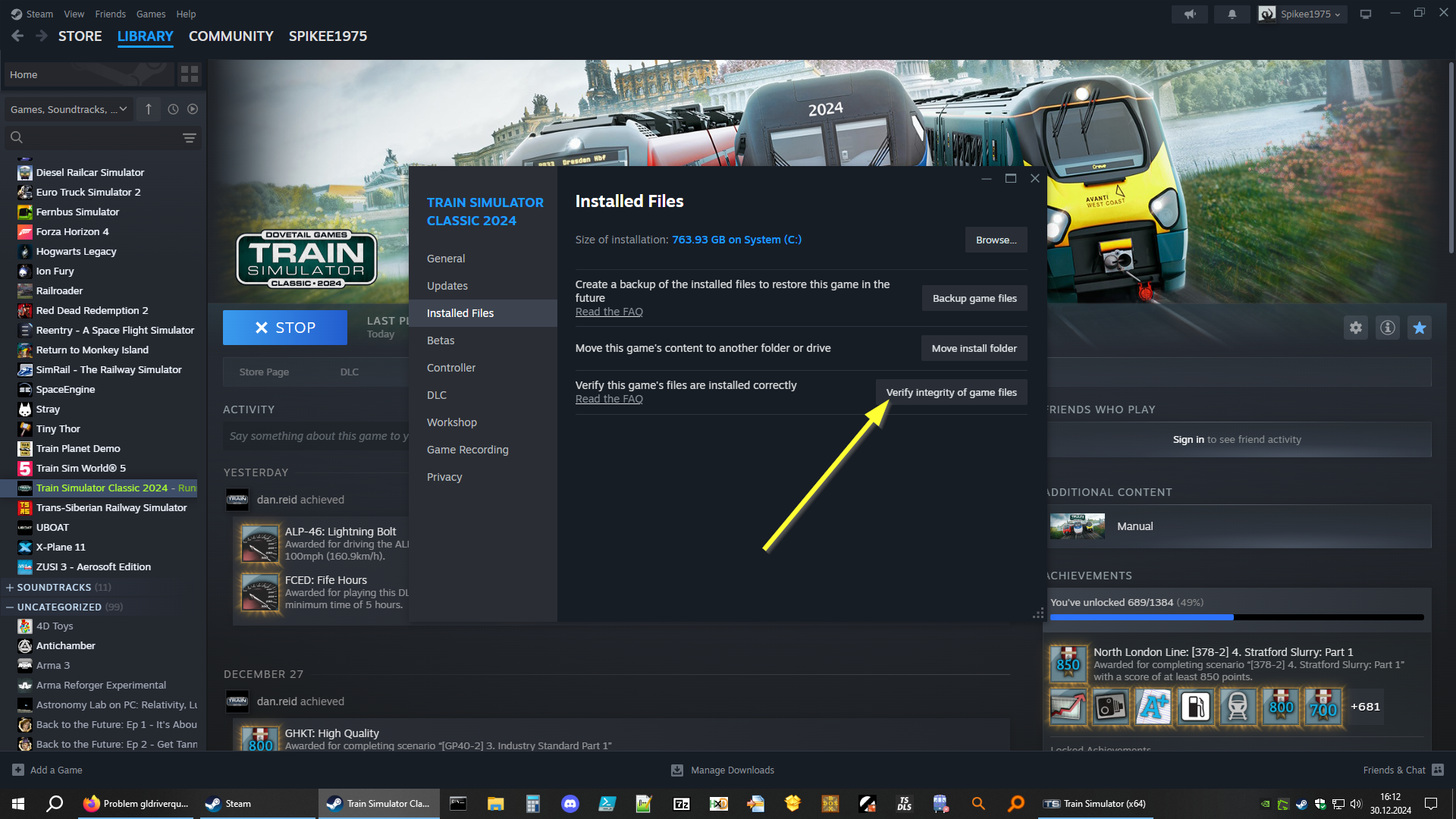Open 7-Zip from the taskbar

pos(681,804)
